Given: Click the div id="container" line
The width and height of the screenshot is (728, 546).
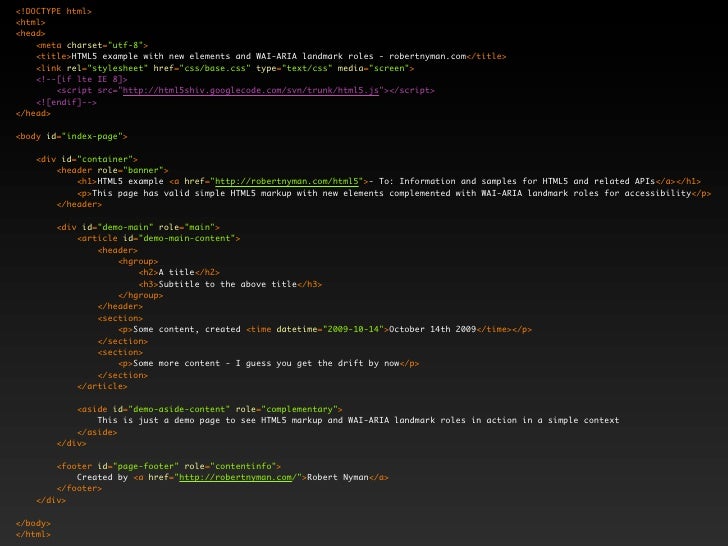Looking at the screenshot, I should pyautogui.click(x=87, y=159).
